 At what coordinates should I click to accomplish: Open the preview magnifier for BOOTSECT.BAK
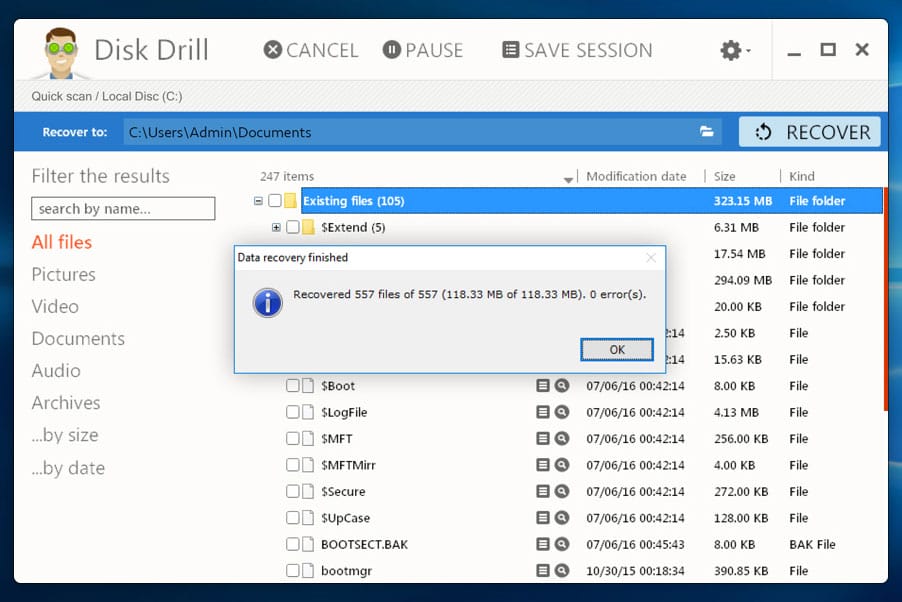click(x=562, y=544)
